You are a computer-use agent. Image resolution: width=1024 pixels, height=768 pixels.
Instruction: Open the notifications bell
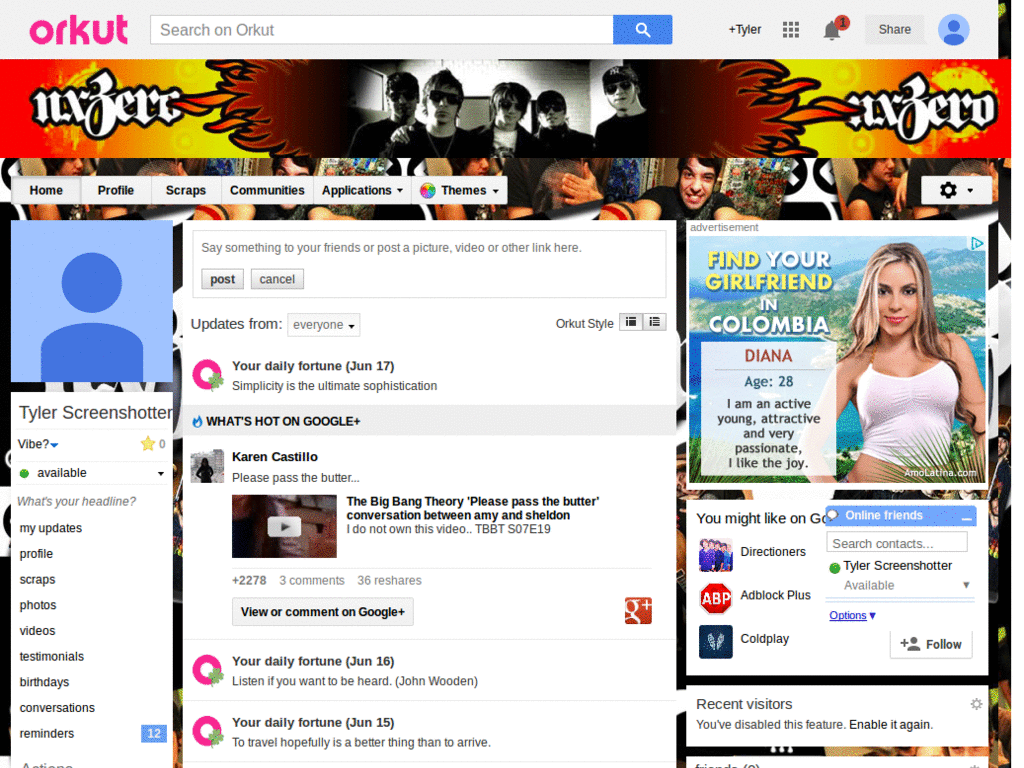[x=832, y=30]
